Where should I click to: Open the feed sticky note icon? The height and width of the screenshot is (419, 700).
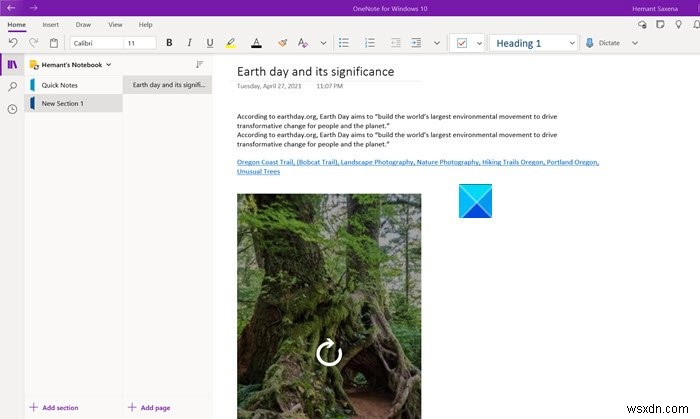pyautogui.click(x=660, y=25)
